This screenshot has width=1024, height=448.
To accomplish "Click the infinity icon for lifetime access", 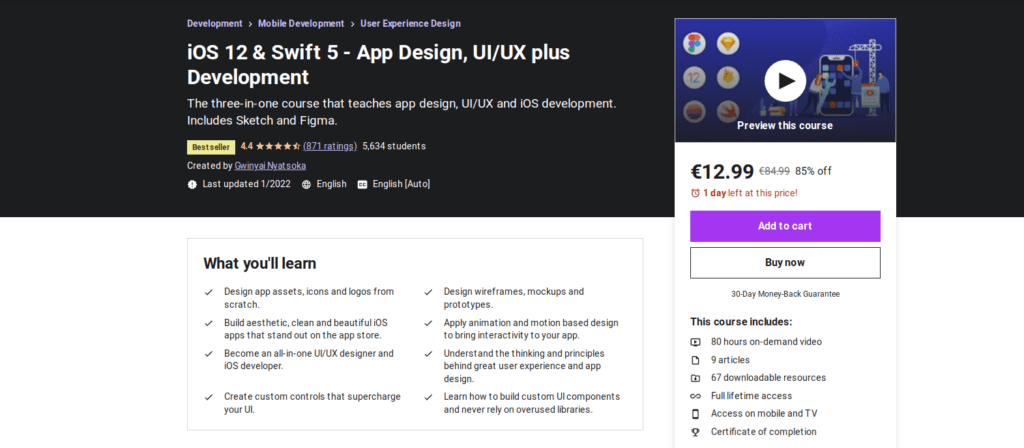I will 696,396.
